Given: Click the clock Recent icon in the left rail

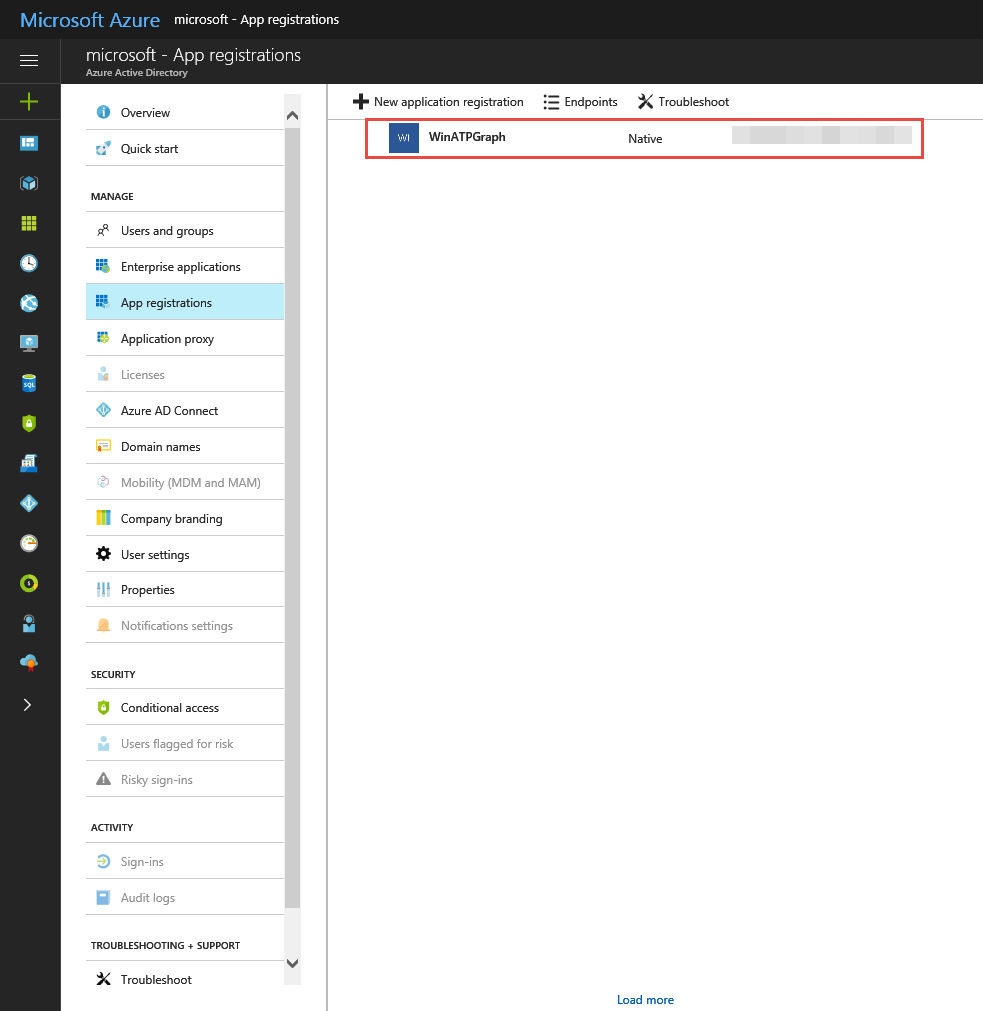Looking at the screenshot, I should point(29,263).
